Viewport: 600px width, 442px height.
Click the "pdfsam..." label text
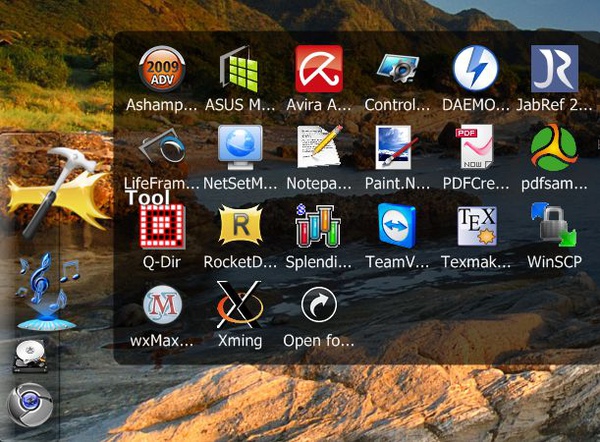pos(554,184)
